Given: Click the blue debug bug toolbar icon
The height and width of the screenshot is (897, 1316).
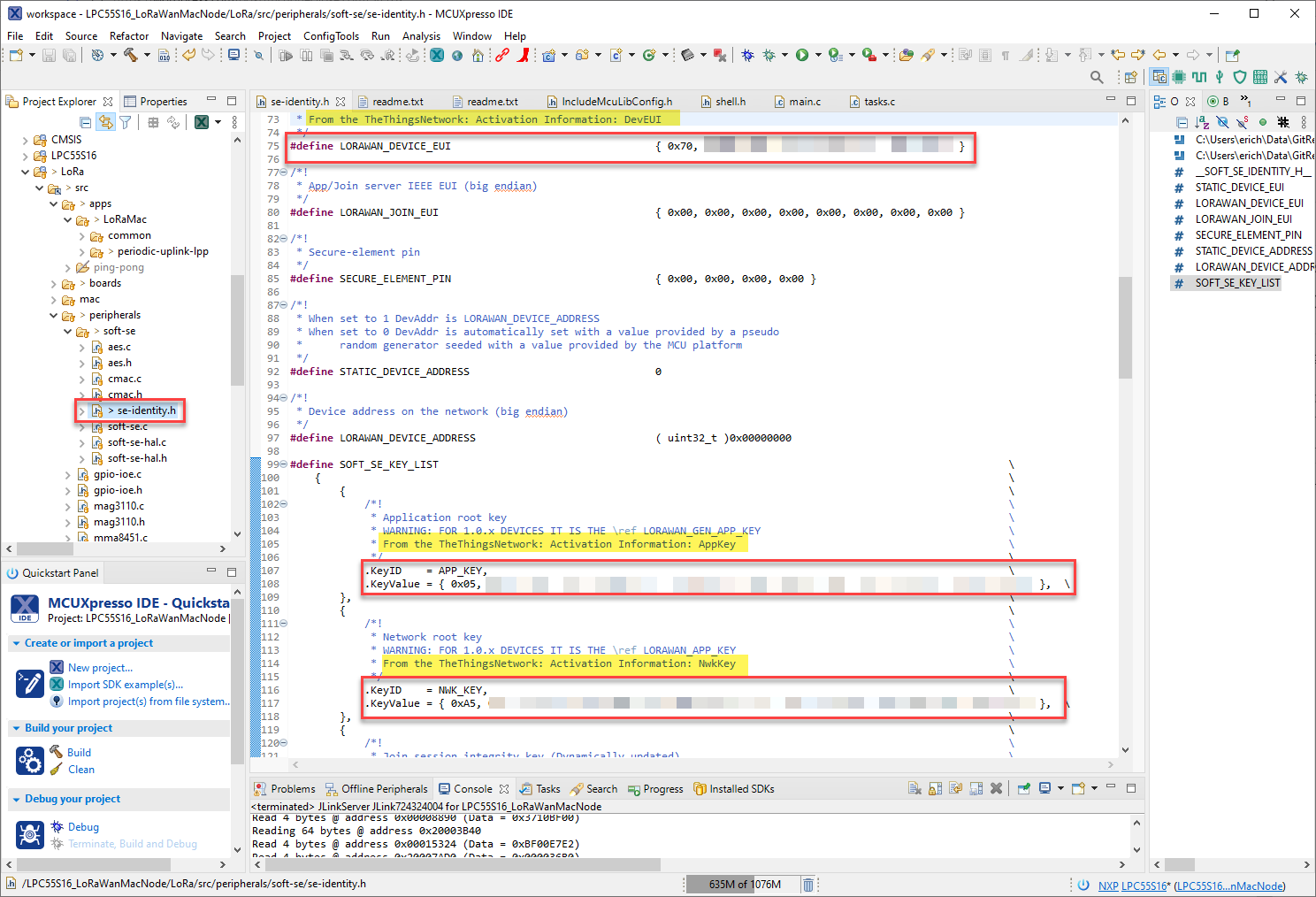Looking at the screenshot, I should point(747,55).
